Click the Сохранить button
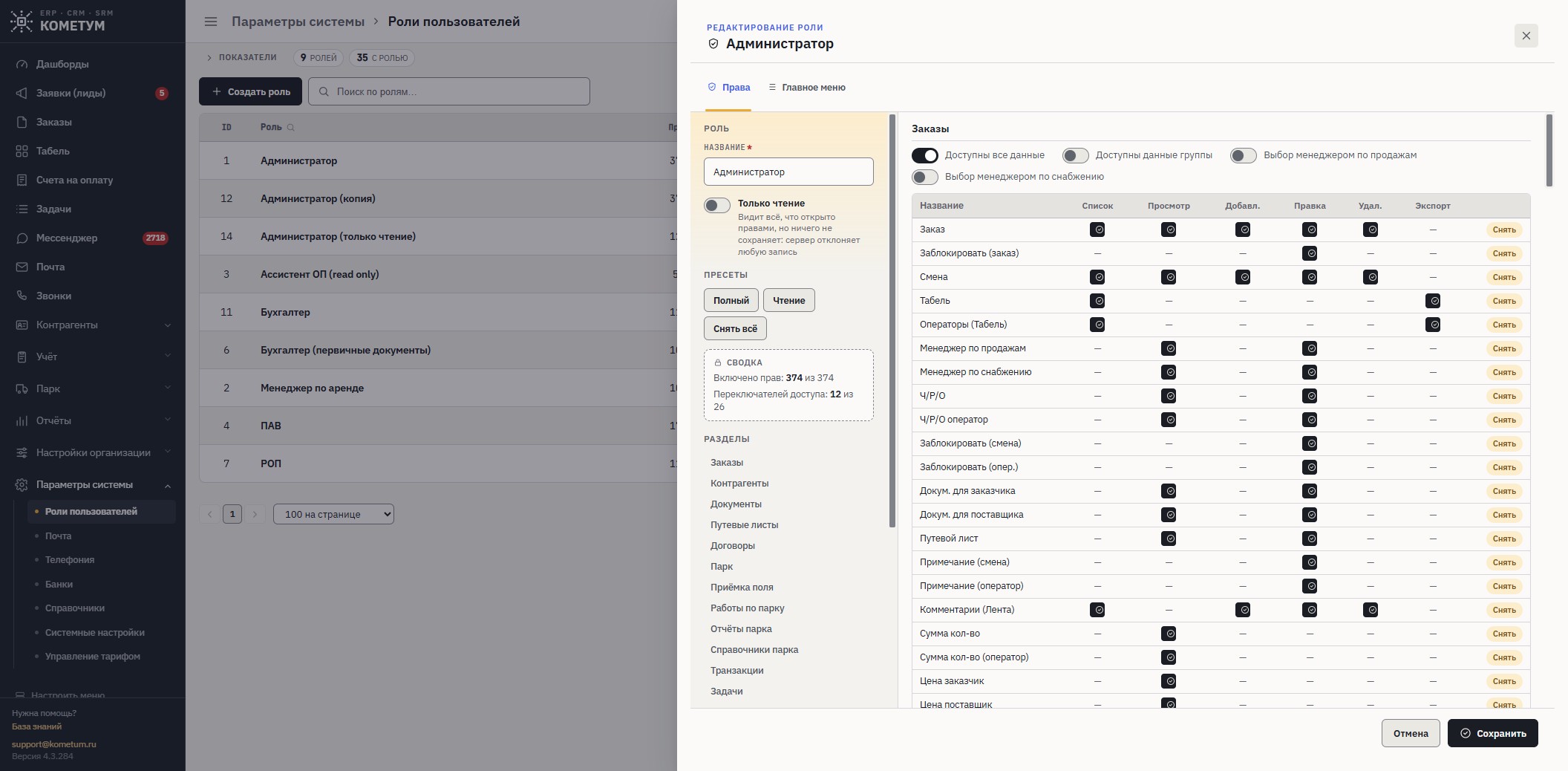 [x=1492, y=733]
